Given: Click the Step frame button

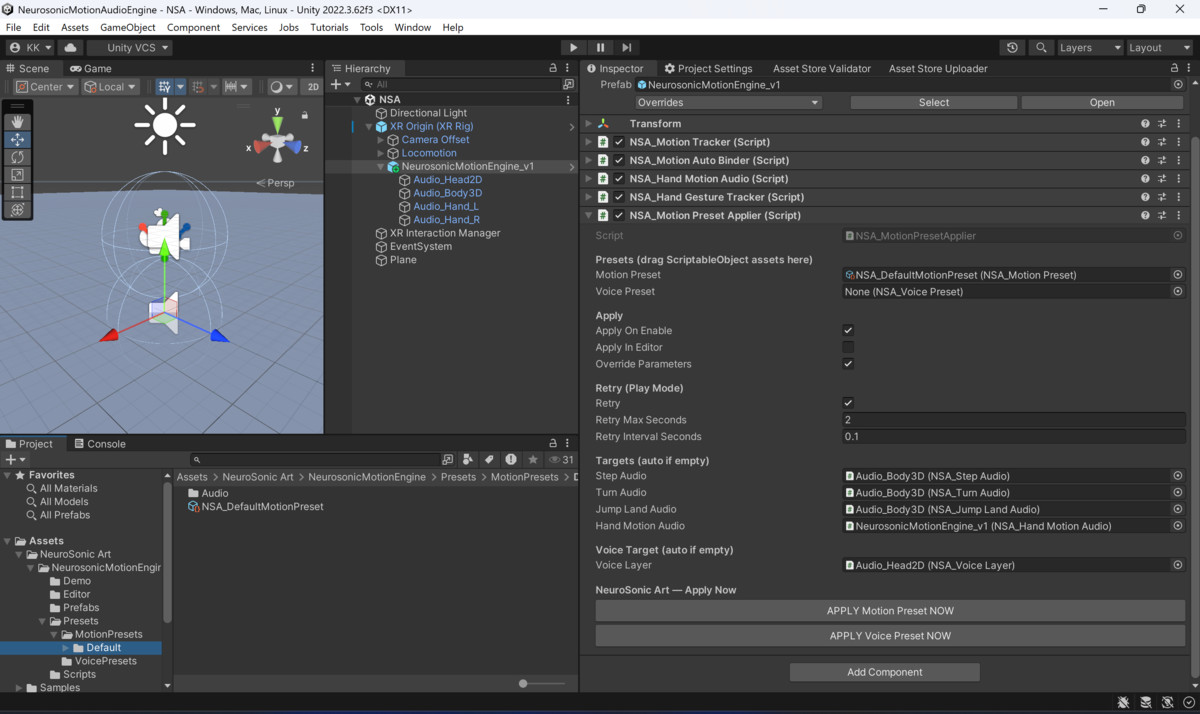Looking at the screenshot, I should (627, 47).
